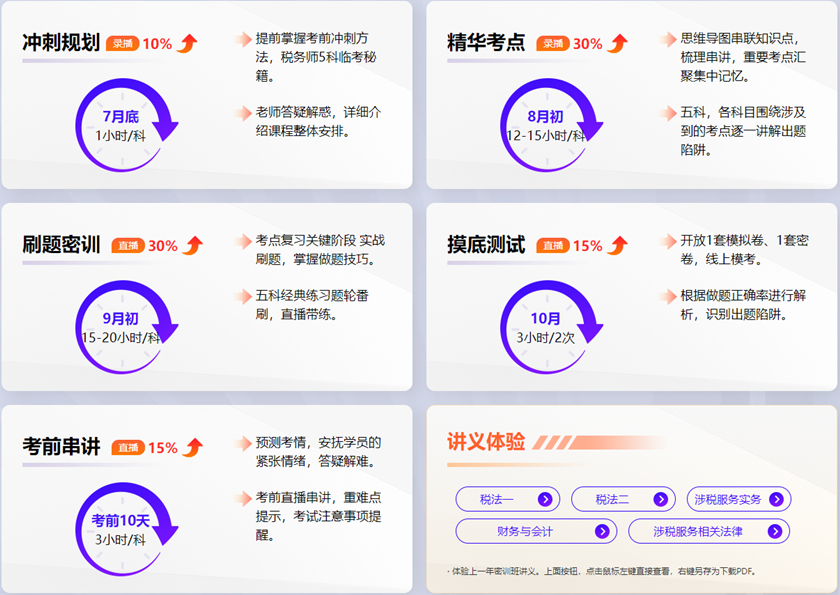Expand the circular arrow inside 涉税服务实务 button
This screenshot has width=840, height=595.
click(x=778, y=499)
